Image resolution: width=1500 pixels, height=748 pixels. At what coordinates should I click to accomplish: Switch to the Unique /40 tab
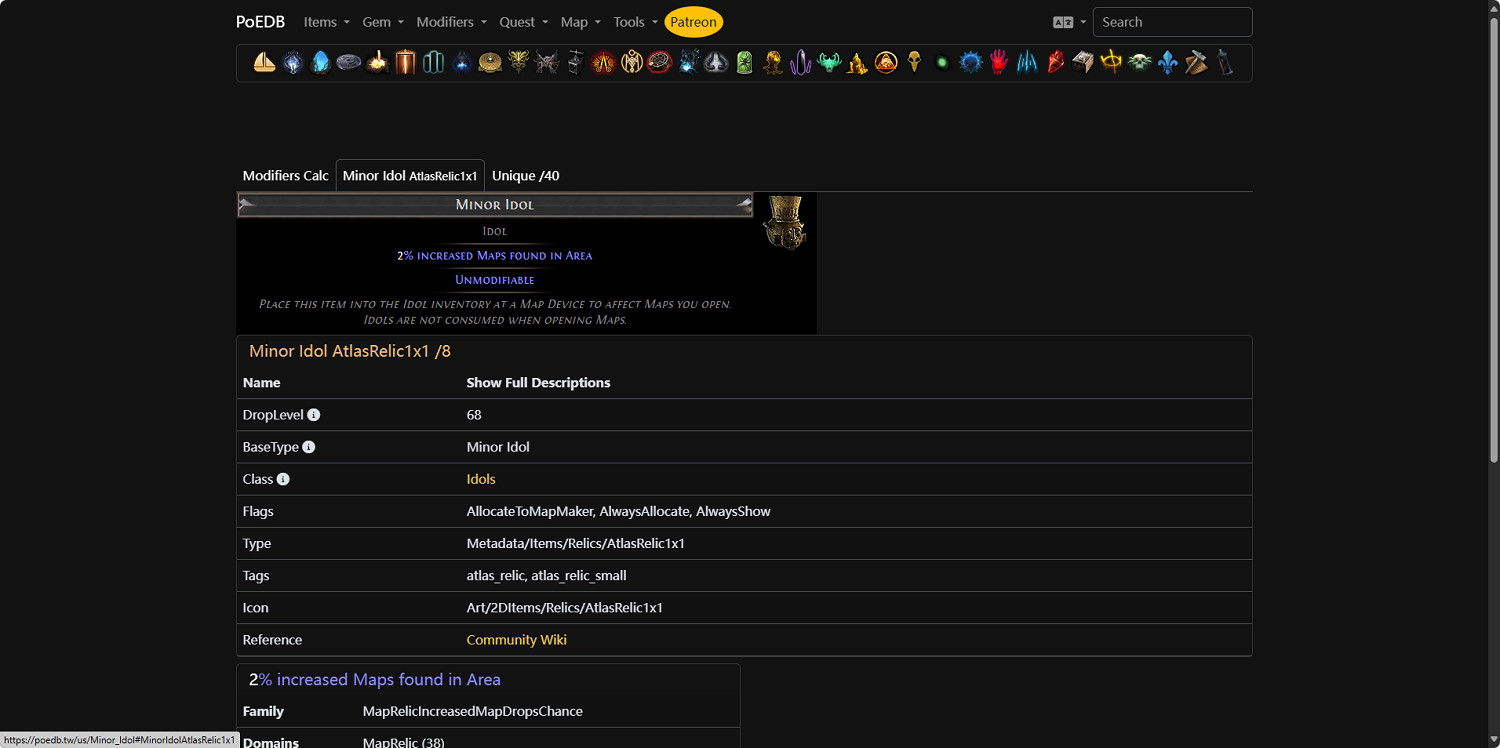(525, 176)
